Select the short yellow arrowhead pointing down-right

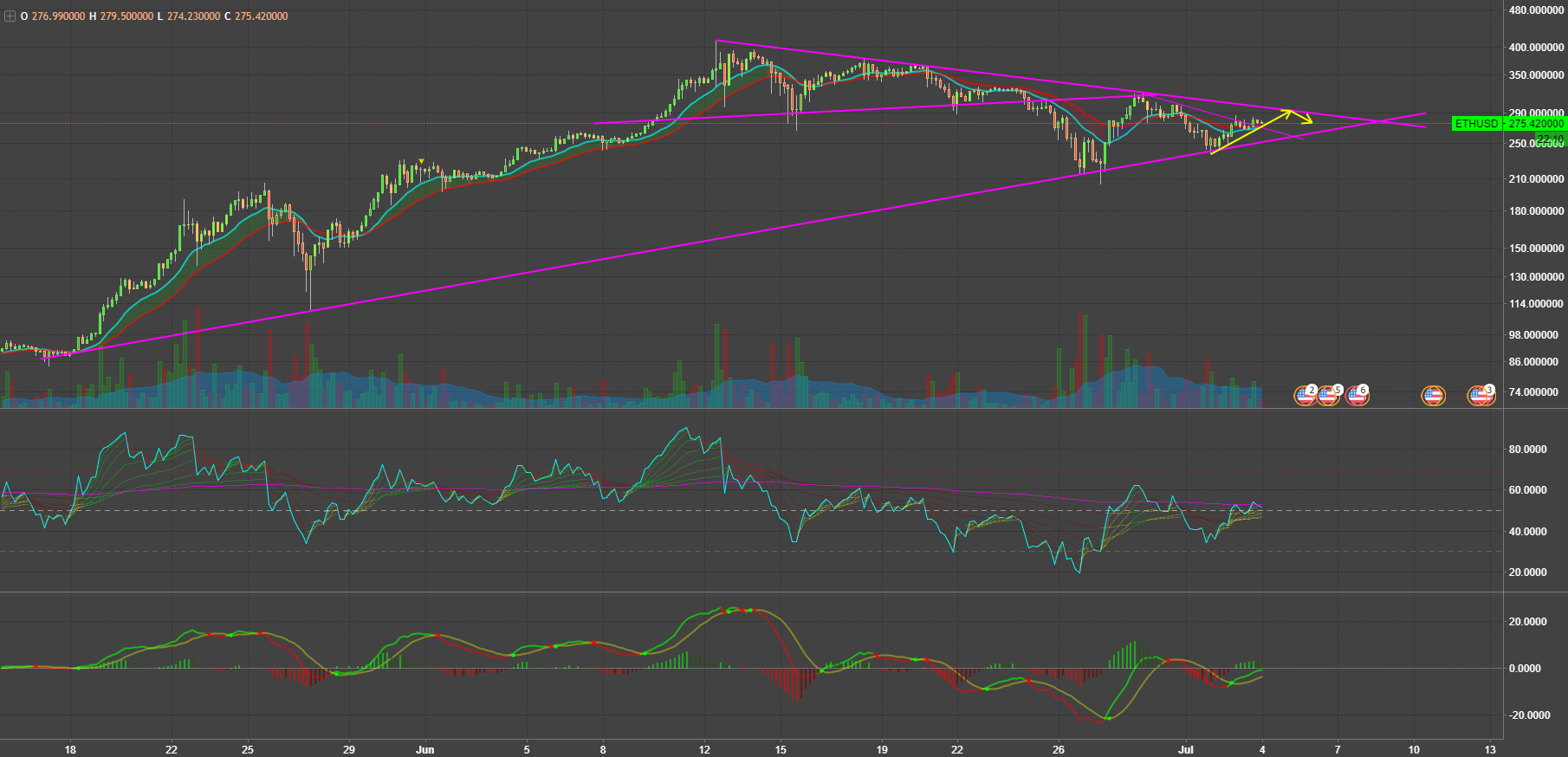[x=1308, y=120]
